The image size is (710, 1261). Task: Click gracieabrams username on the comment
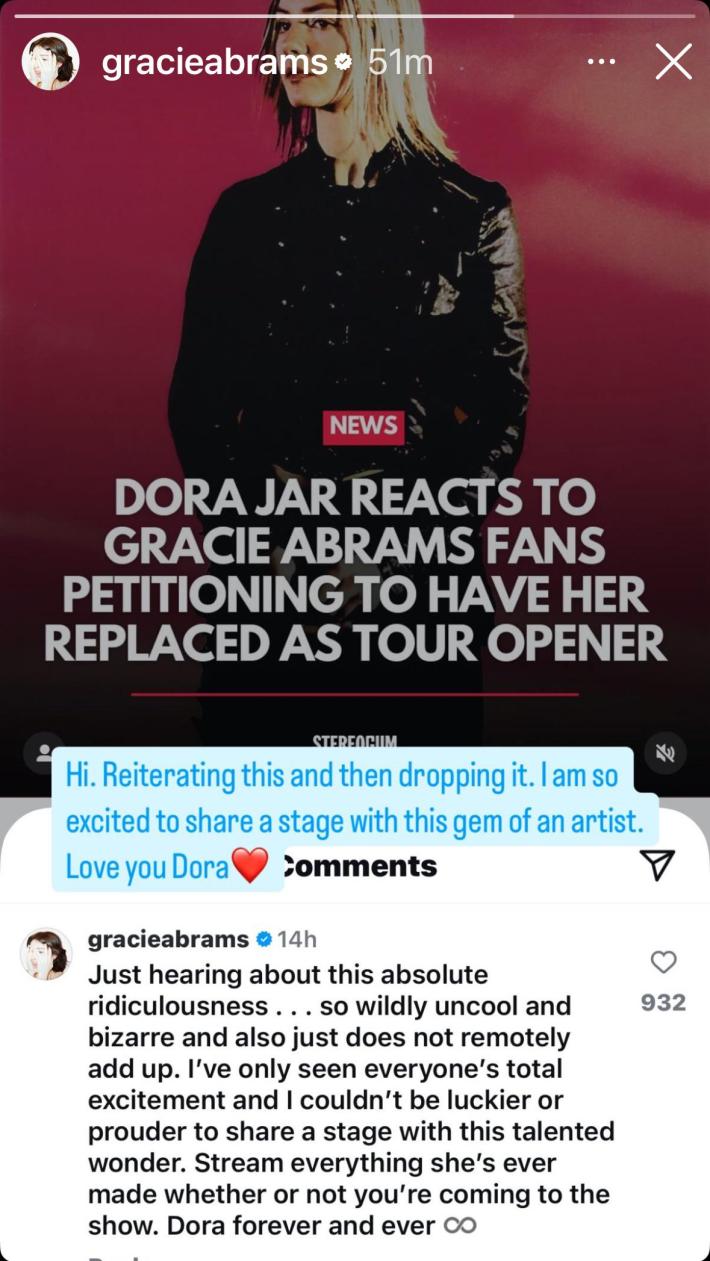click(168, 939)
